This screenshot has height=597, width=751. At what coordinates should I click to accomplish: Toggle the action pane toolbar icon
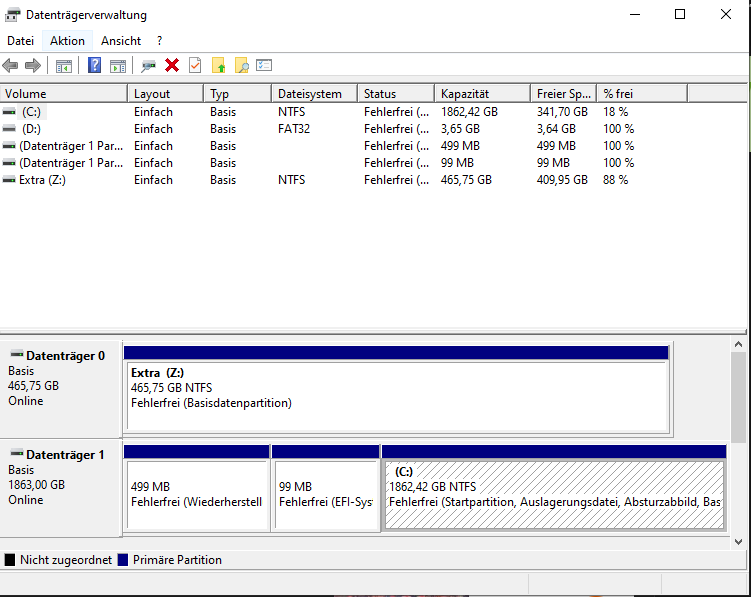[118, 66]
